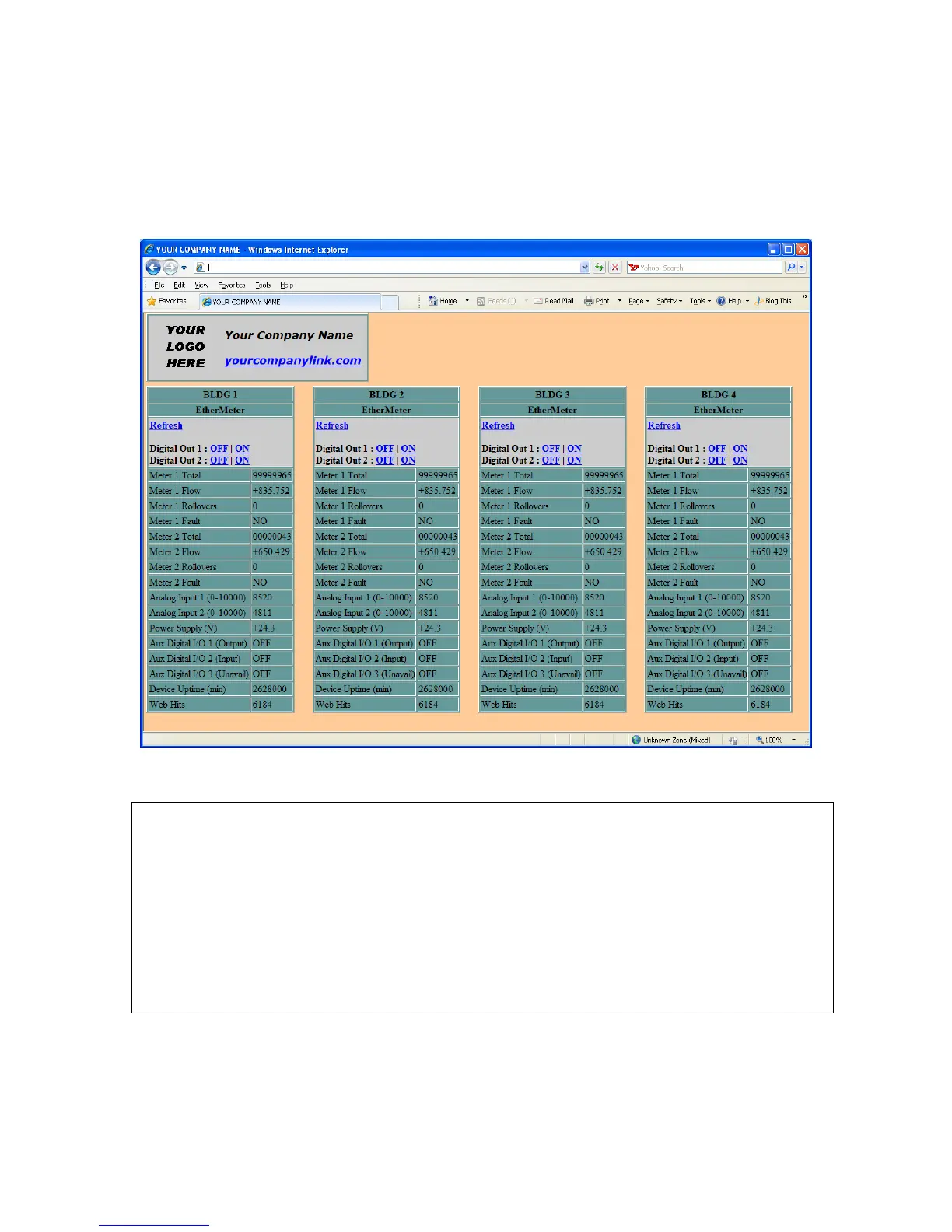Open the Tools command bar dropdown

point(700,301)
